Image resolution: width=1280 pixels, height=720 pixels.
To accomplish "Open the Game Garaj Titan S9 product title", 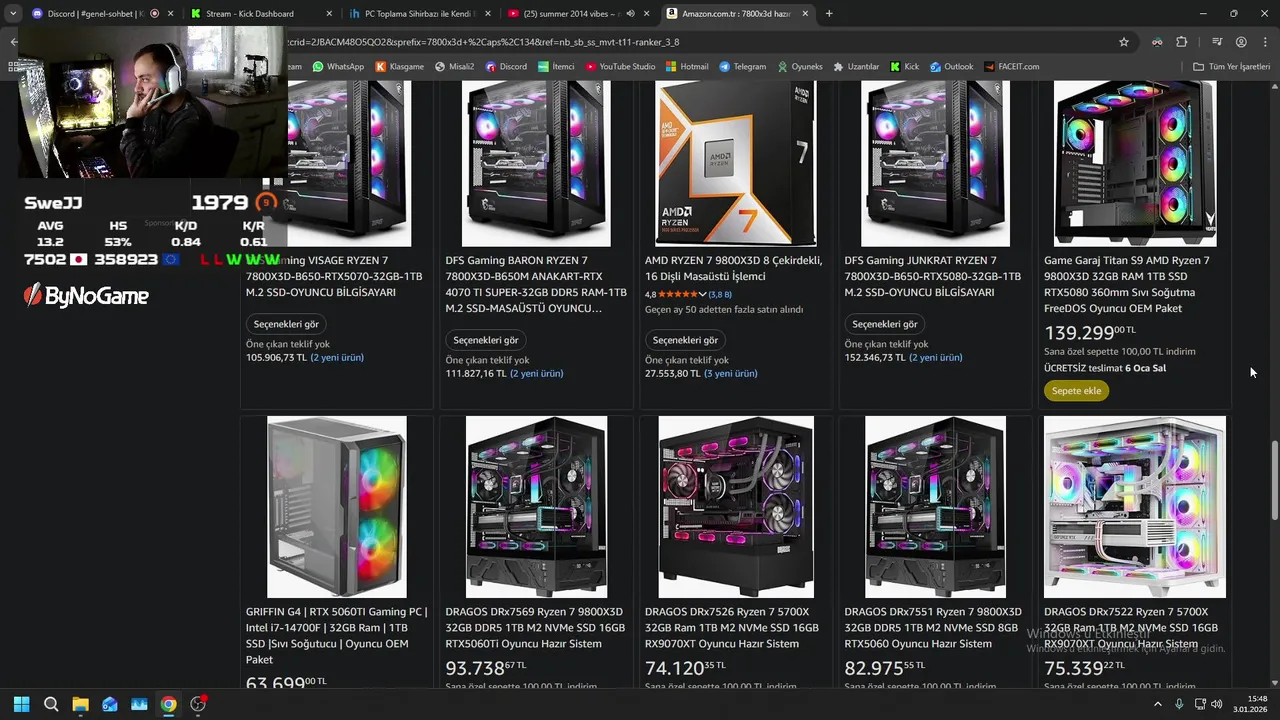I will pos(1127,284).
